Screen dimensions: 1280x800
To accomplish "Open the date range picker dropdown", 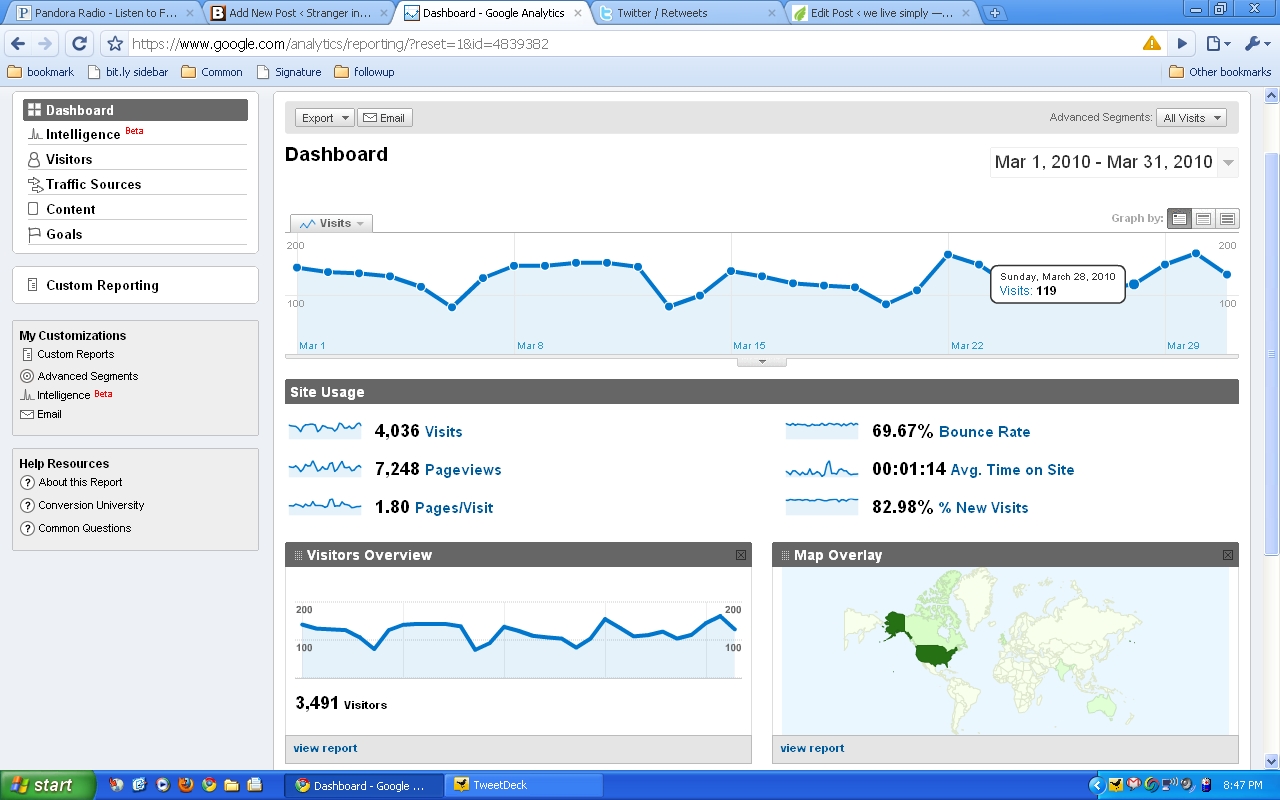I will tap(1229, 163).
